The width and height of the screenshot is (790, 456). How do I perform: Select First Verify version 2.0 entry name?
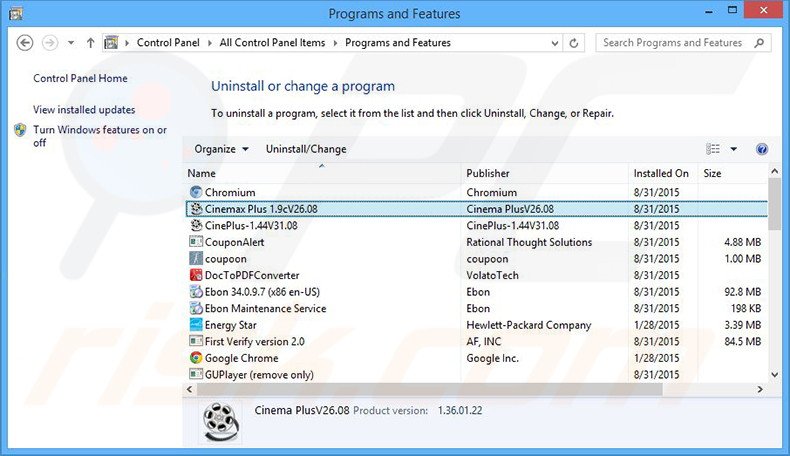(254, 342)
